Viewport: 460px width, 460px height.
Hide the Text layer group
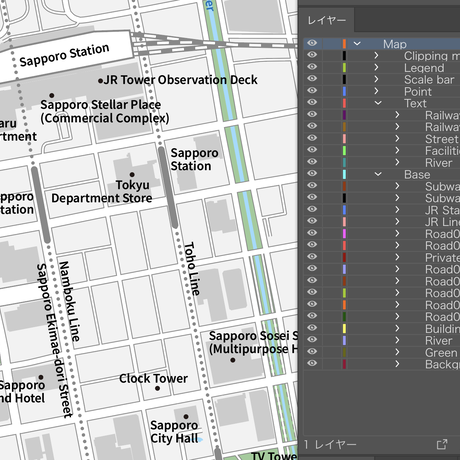tap(312, 102)
